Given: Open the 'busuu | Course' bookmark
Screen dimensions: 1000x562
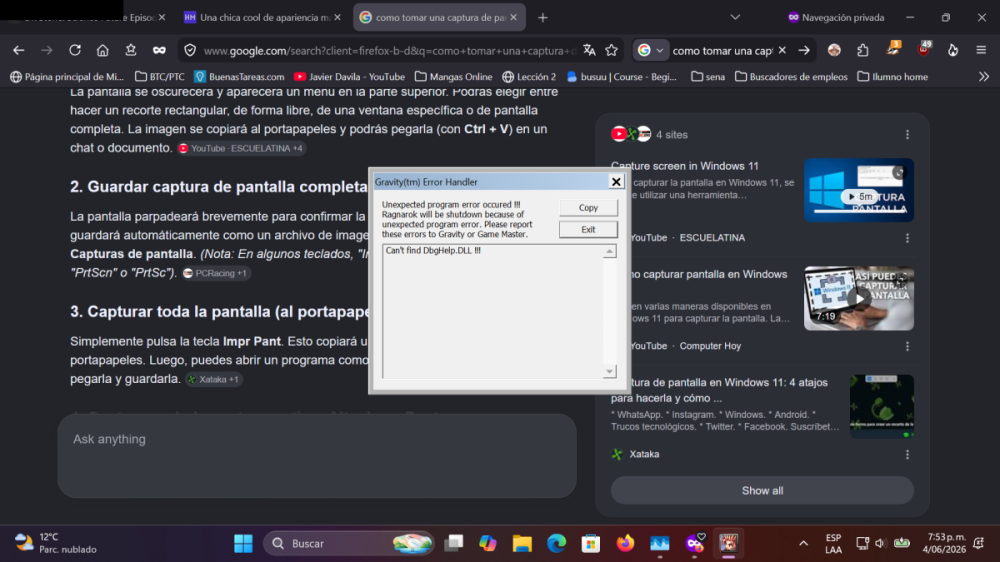Looking at the screenshot, I should click(621, 77).
